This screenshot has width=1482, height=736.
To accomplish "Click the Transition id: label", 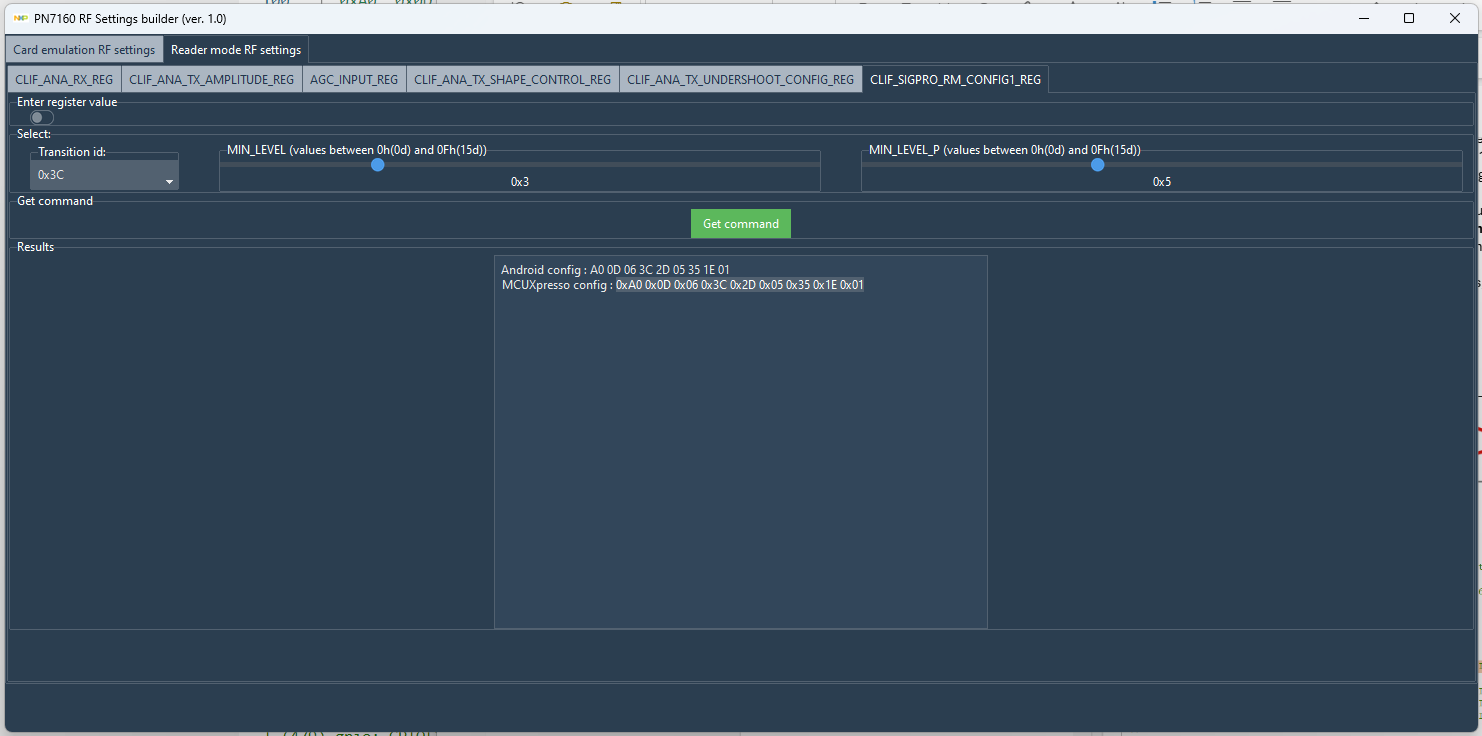I will coord(72,152).
